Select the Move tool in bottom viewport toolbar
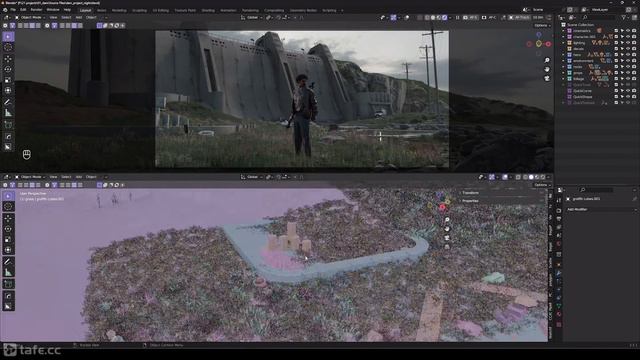Image resolution: width=640 pixels, height=360 pixels. pos(8,218)
